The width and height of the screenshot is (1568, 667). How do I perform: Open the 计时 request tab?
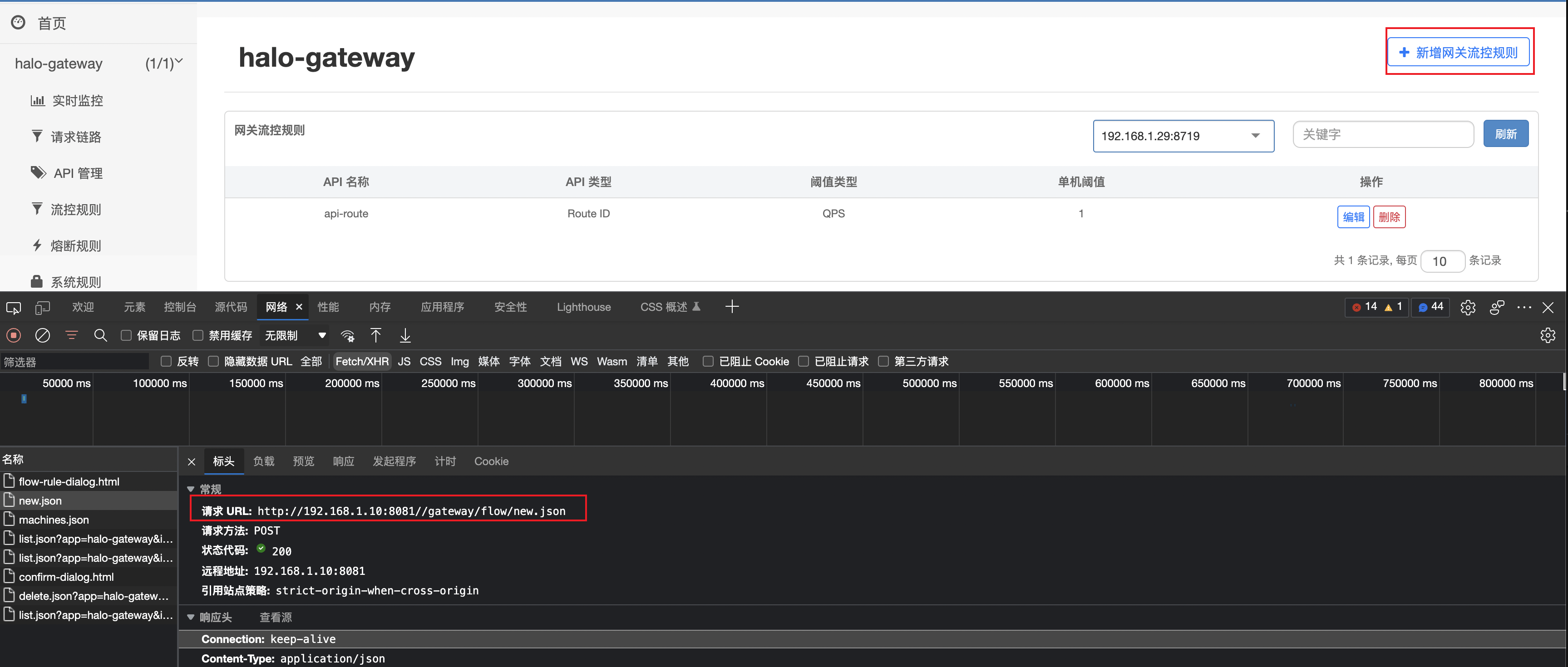(x=445, y=461)
